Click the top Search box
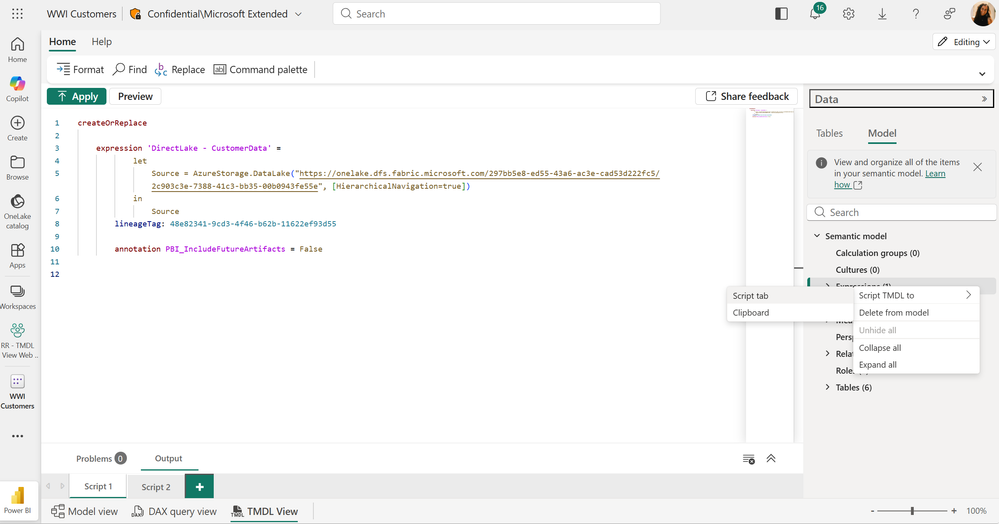999x524 pixels. point(496,13)
